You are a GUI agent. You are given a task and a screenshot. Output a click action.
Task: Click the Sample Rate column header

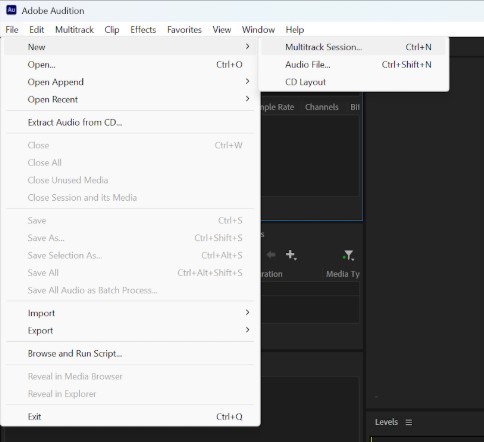tap(278, 107)
